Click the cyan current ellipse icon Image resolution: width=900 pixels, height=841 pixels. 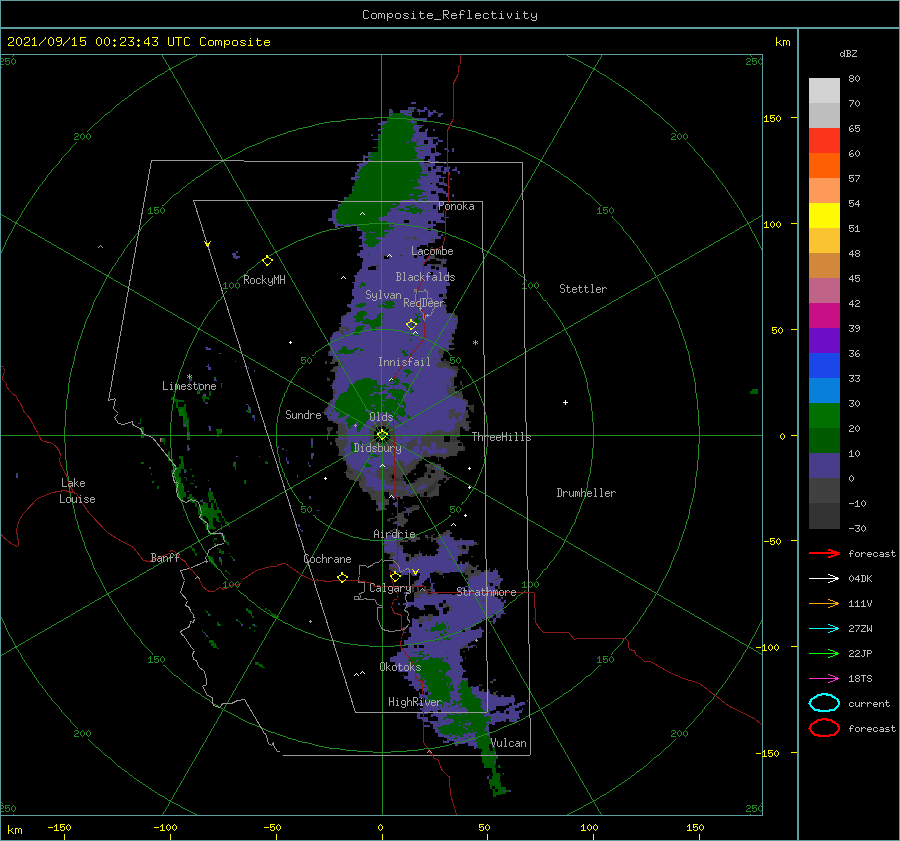click(x=824, y=703)
